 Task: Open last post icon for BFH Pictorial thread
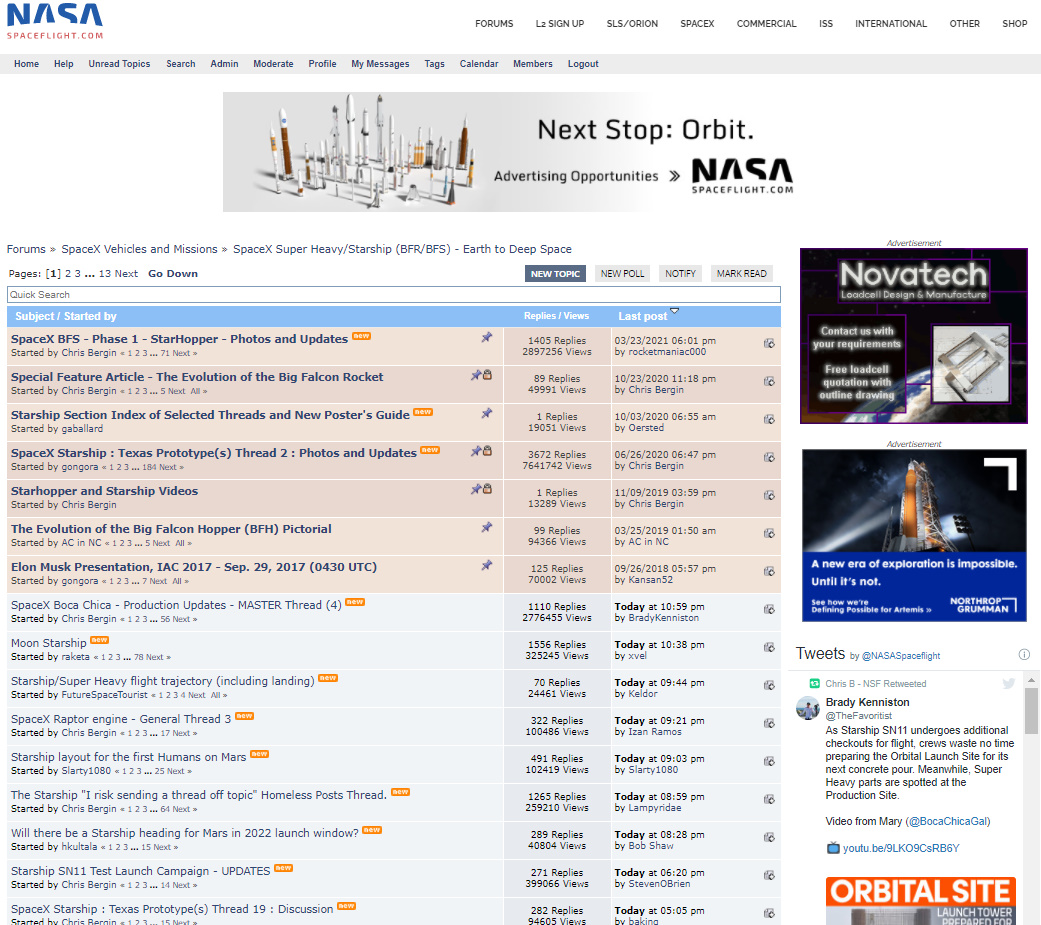coord(769,533)
